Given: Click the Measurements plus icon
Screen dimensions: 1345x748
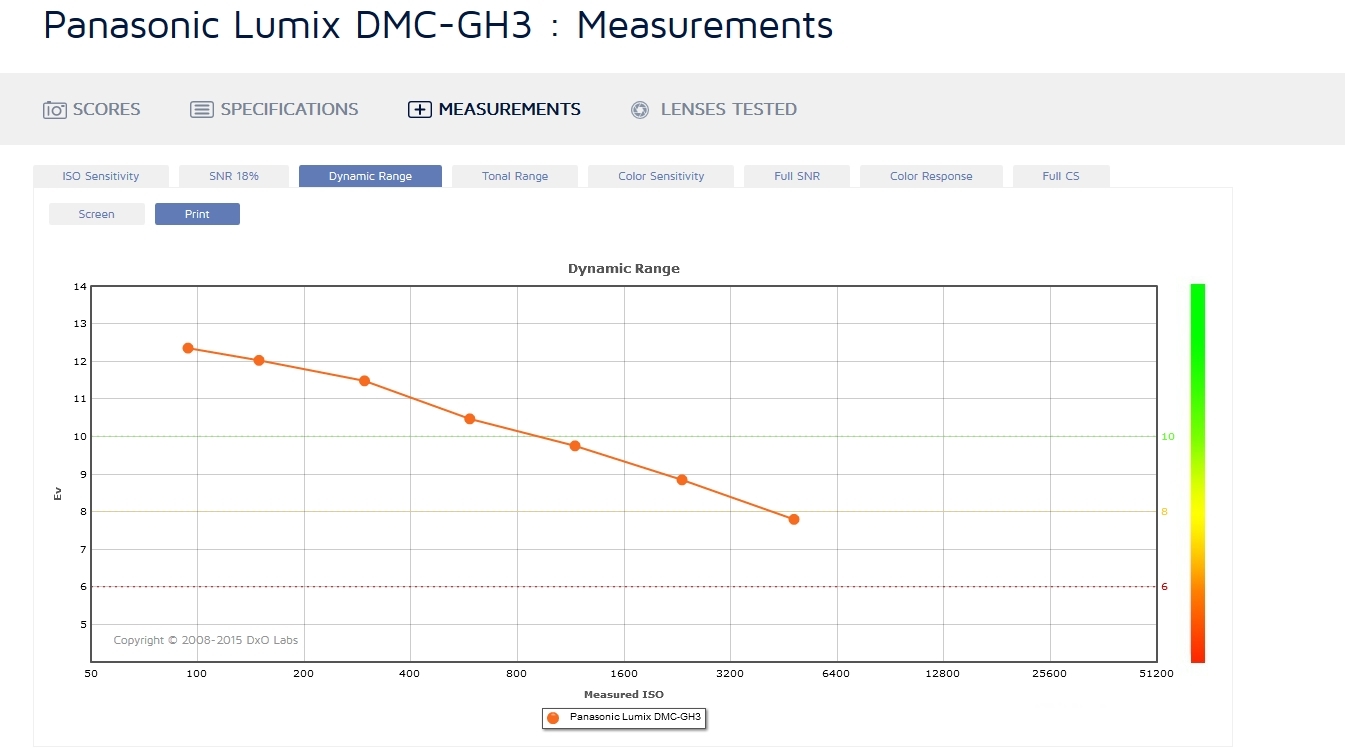Looking at the screenshot, I should pos(419,110).
